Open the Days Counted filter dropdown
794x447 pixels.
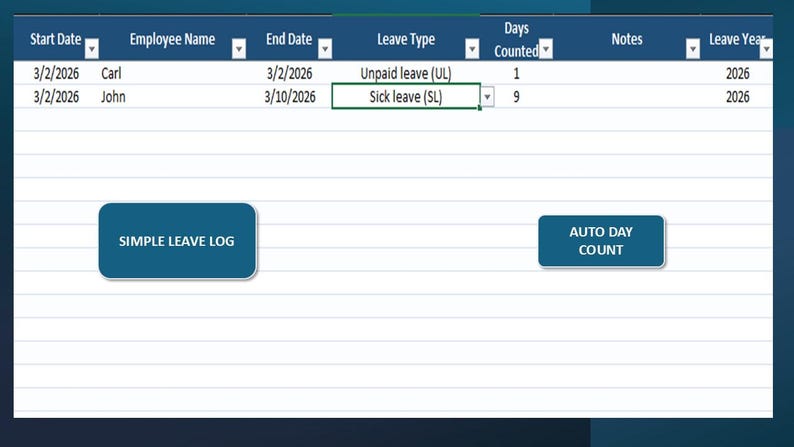(x=545, y=49)
